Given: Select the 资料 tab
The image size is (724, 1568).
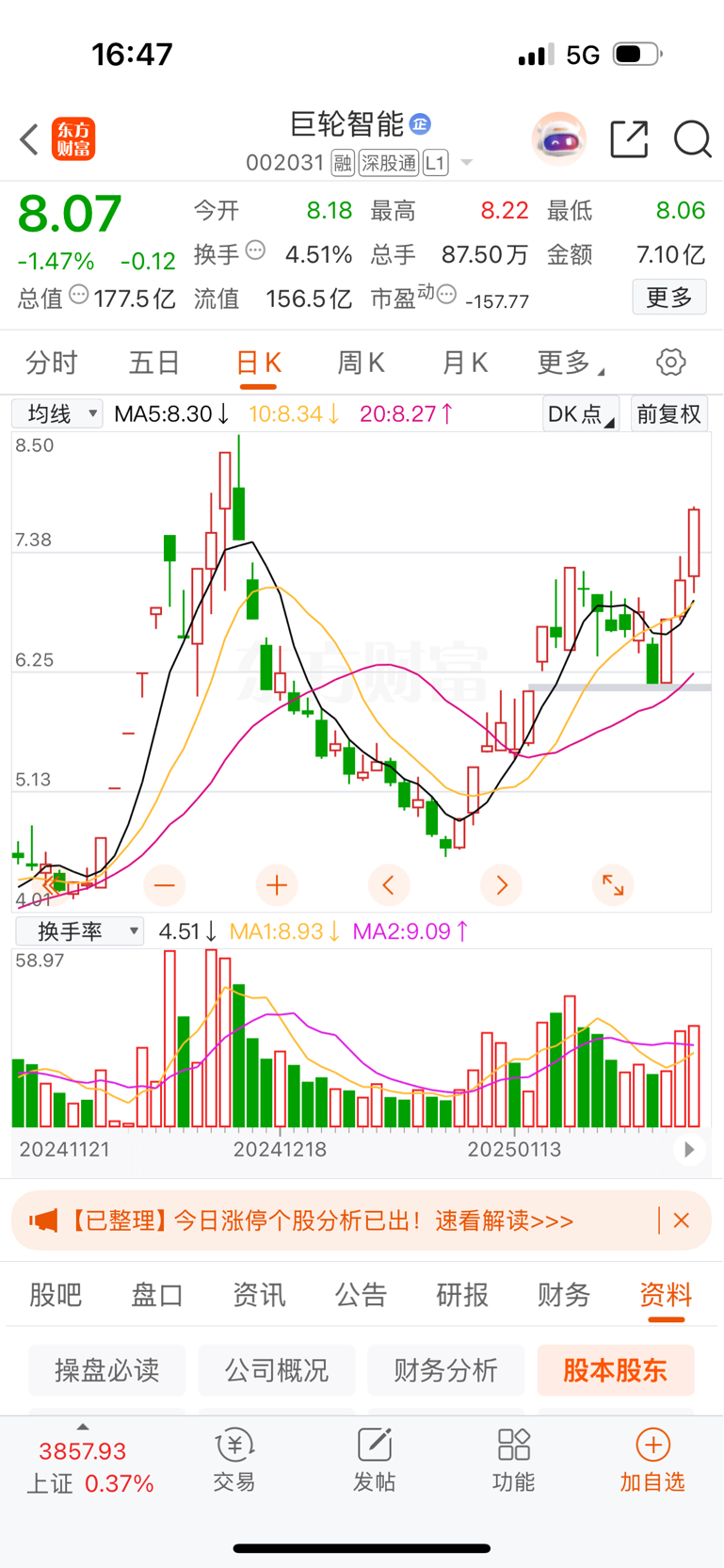Looking at the screenshot, I should pos(666,1297).
